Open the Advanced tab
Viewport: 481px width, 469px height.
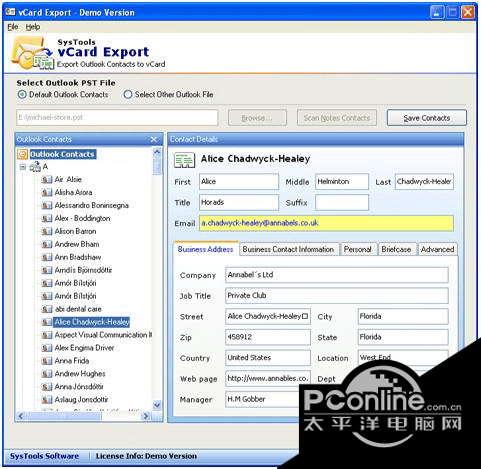tap(437, 249)
